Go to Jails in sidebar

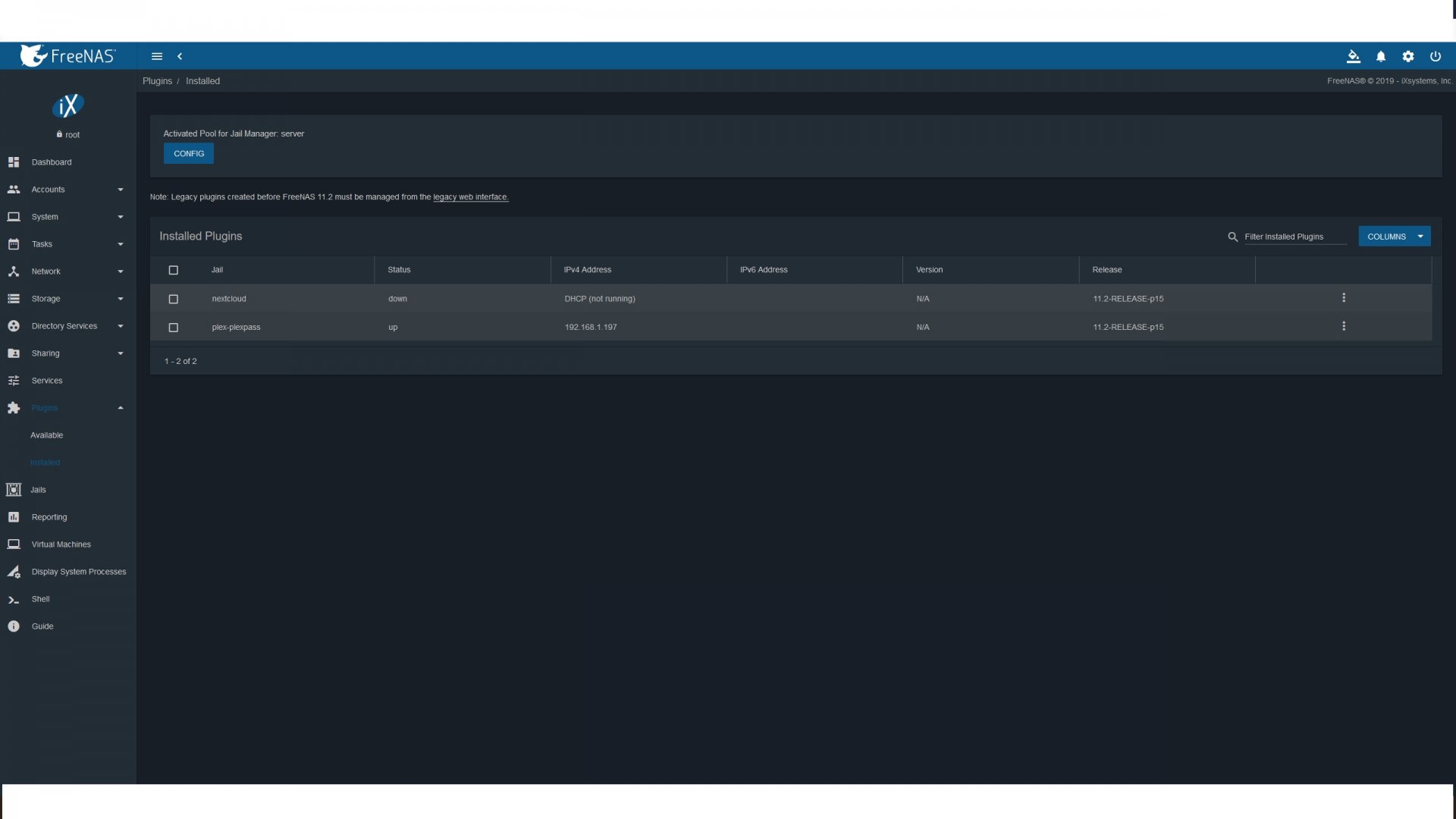[38, 490]
